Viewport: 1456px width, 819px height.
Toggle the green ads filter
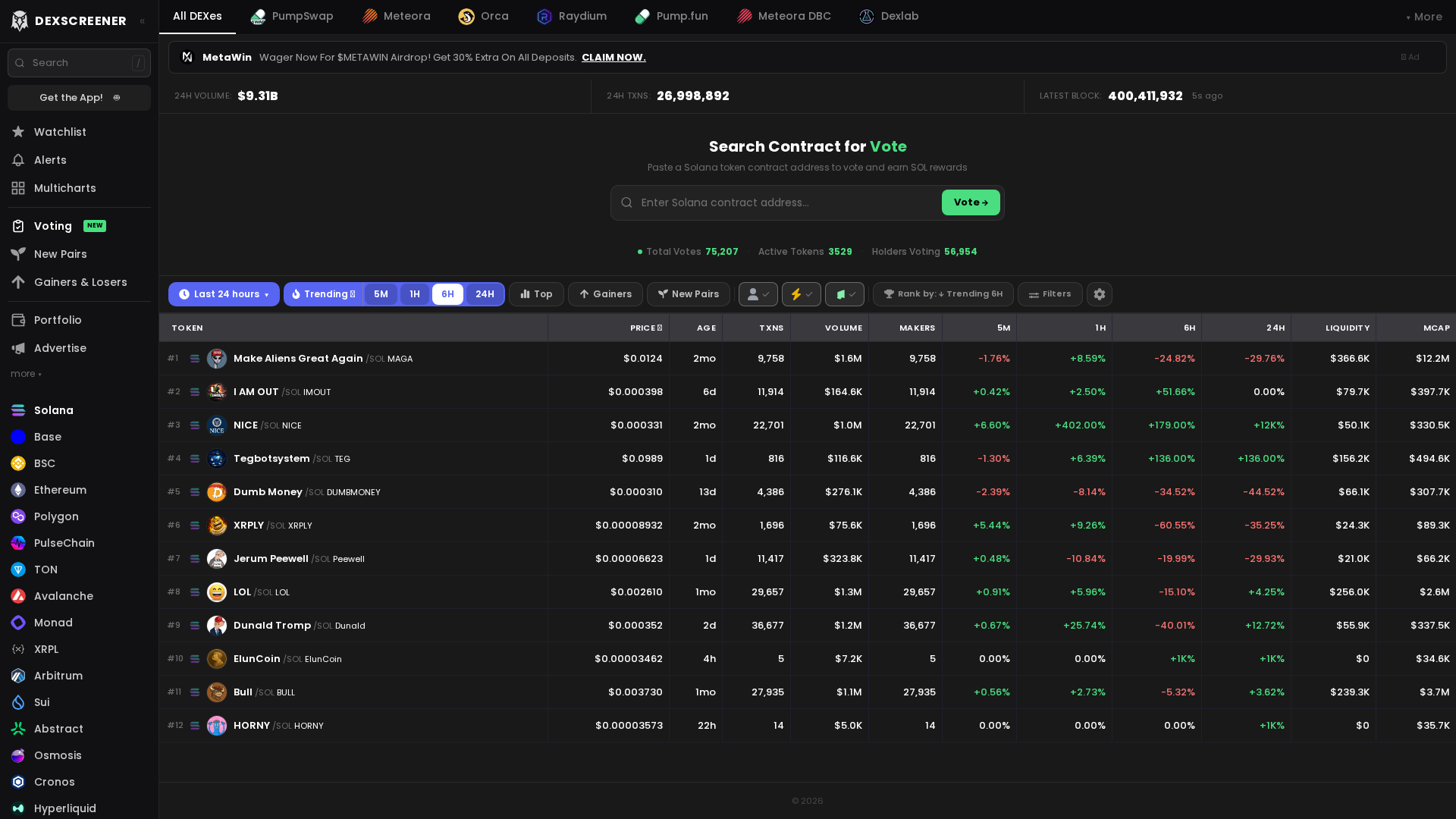(x=845, y=294)
